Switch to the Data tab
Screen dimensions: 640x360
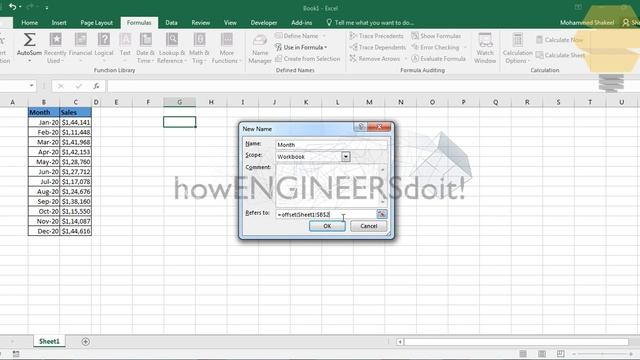171,23
